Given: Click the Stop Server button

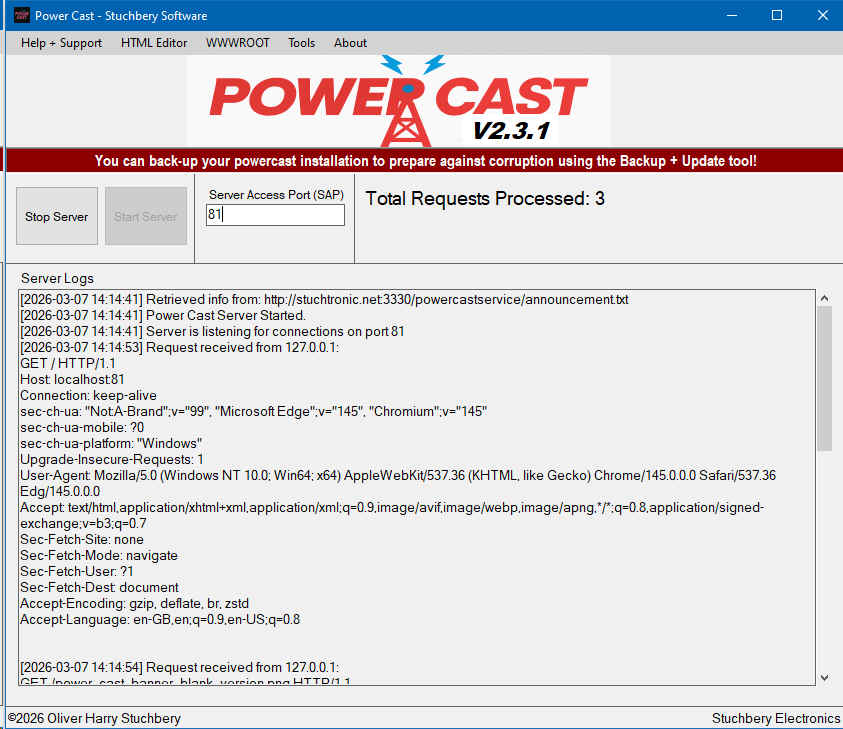Looking at the screenshot, I should click(57, 216).
